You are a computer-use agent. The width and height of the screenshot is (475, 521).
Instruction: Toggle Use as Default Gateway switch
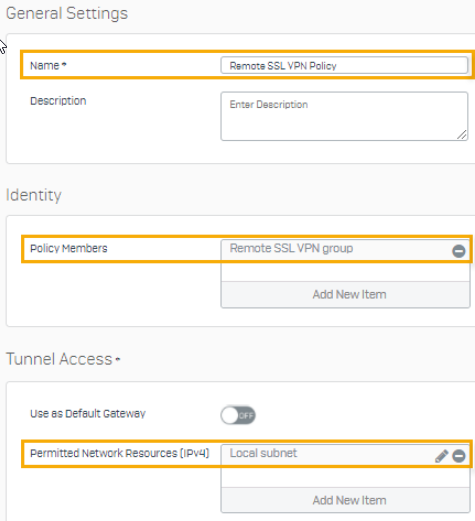coord(238,415)
